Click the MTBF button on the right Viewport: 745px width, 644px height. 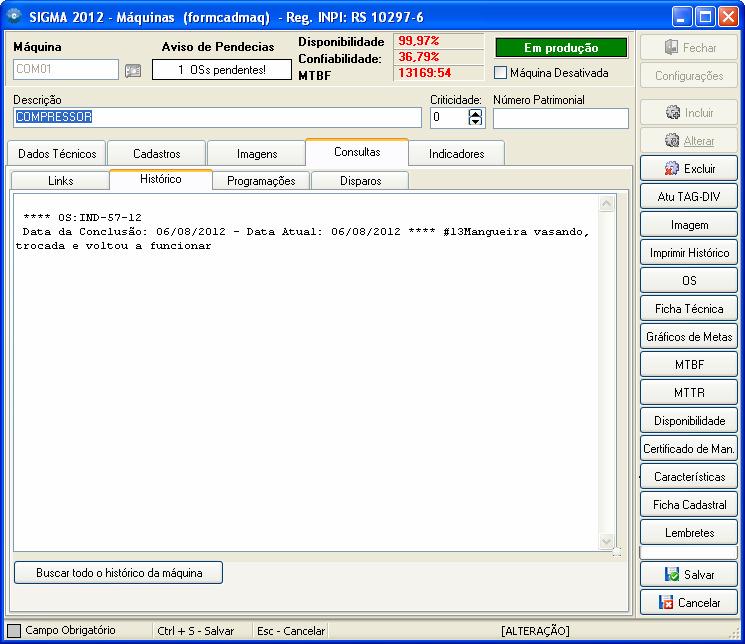coord(689,365)
